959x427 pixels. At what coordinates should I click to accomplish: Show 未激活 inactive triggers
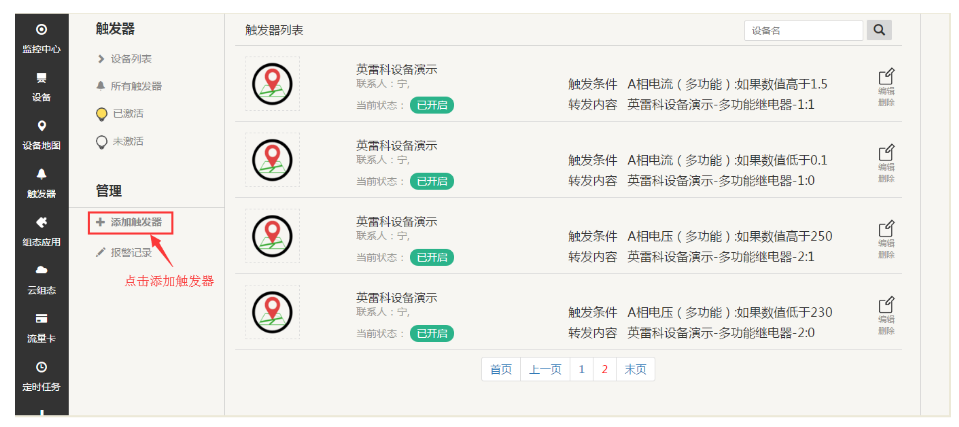(x=127, y=142)
